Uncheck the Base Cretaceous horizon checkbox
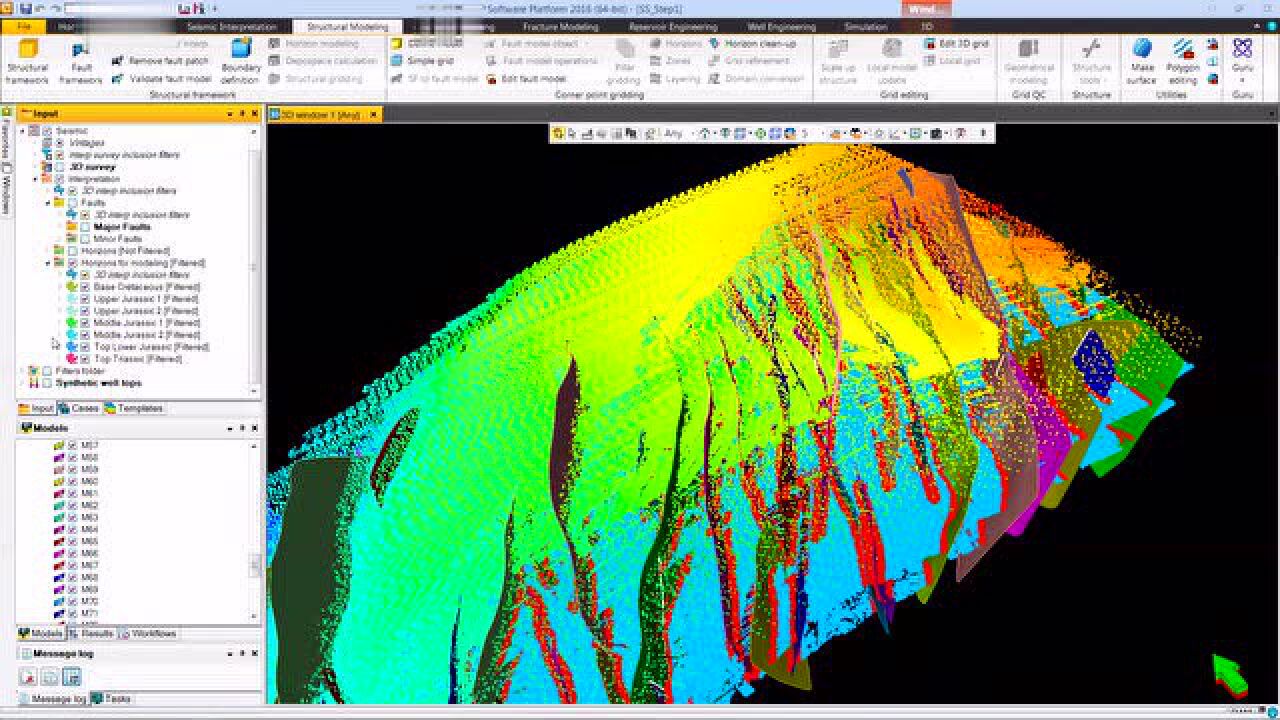The image size is (1280, 720). tap(85, 287)
